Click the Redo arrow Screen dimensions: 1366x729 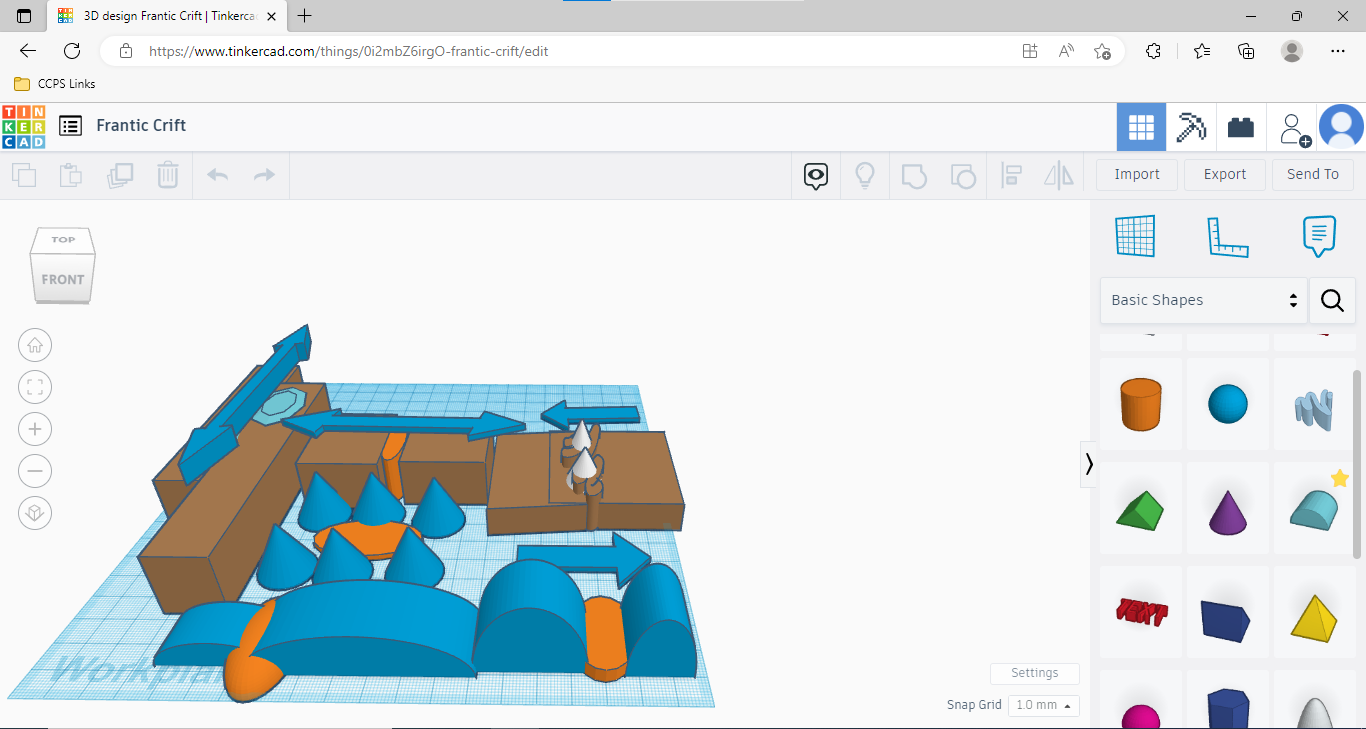(264, 176)
